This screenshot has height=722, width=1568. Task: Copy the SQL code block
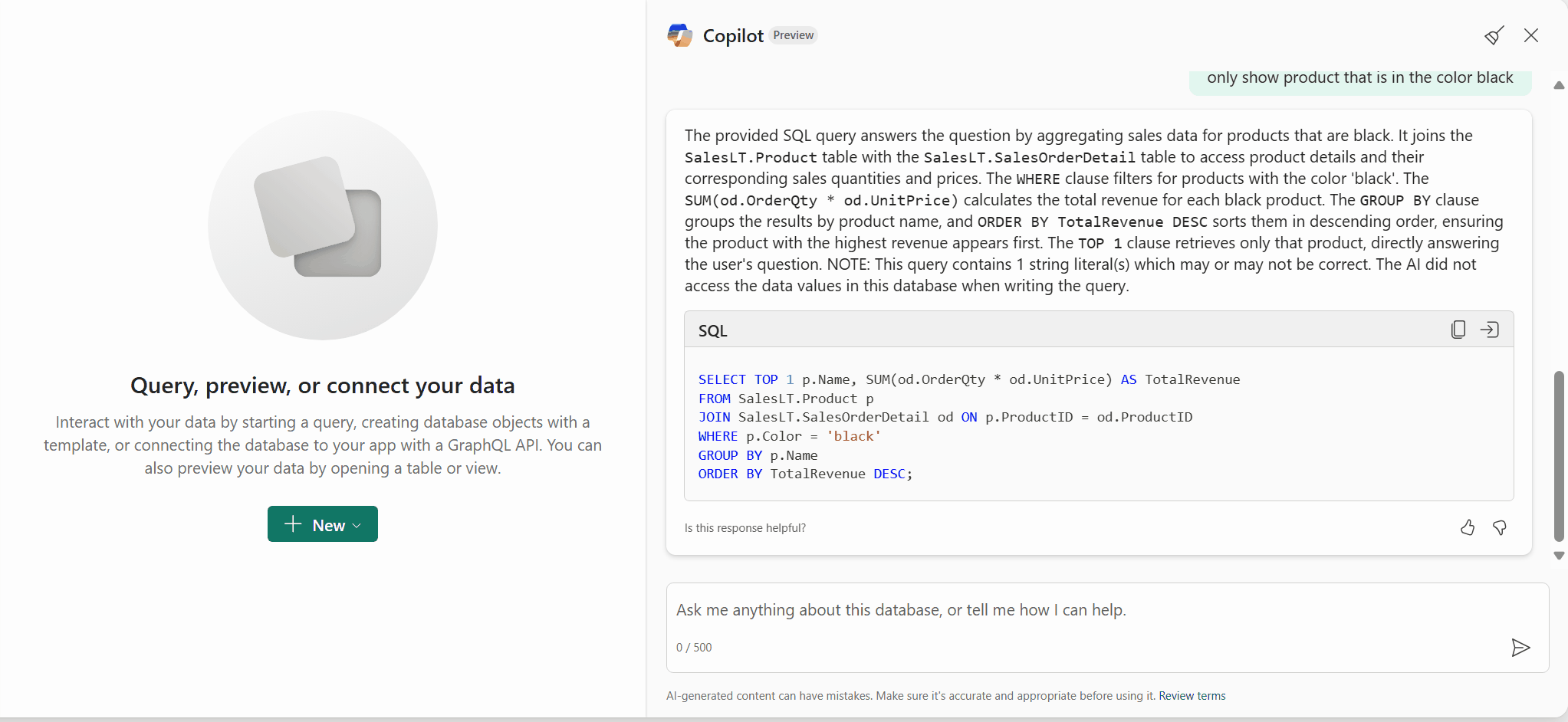(x=1458, y=330)
